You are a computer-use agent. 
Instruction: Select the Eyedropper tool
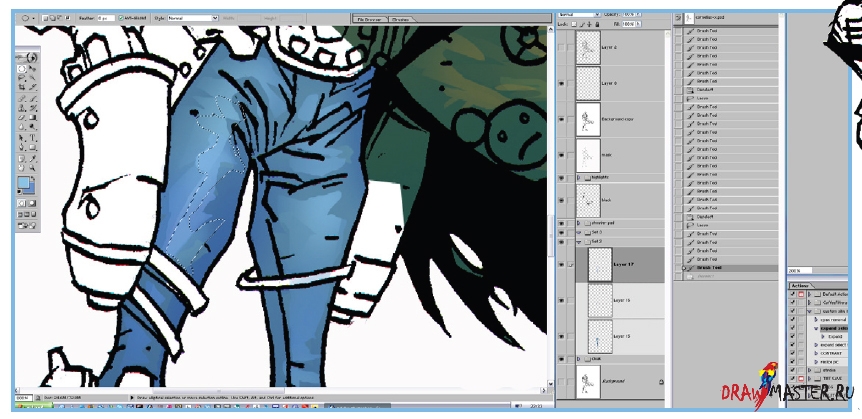pos(33,158)
